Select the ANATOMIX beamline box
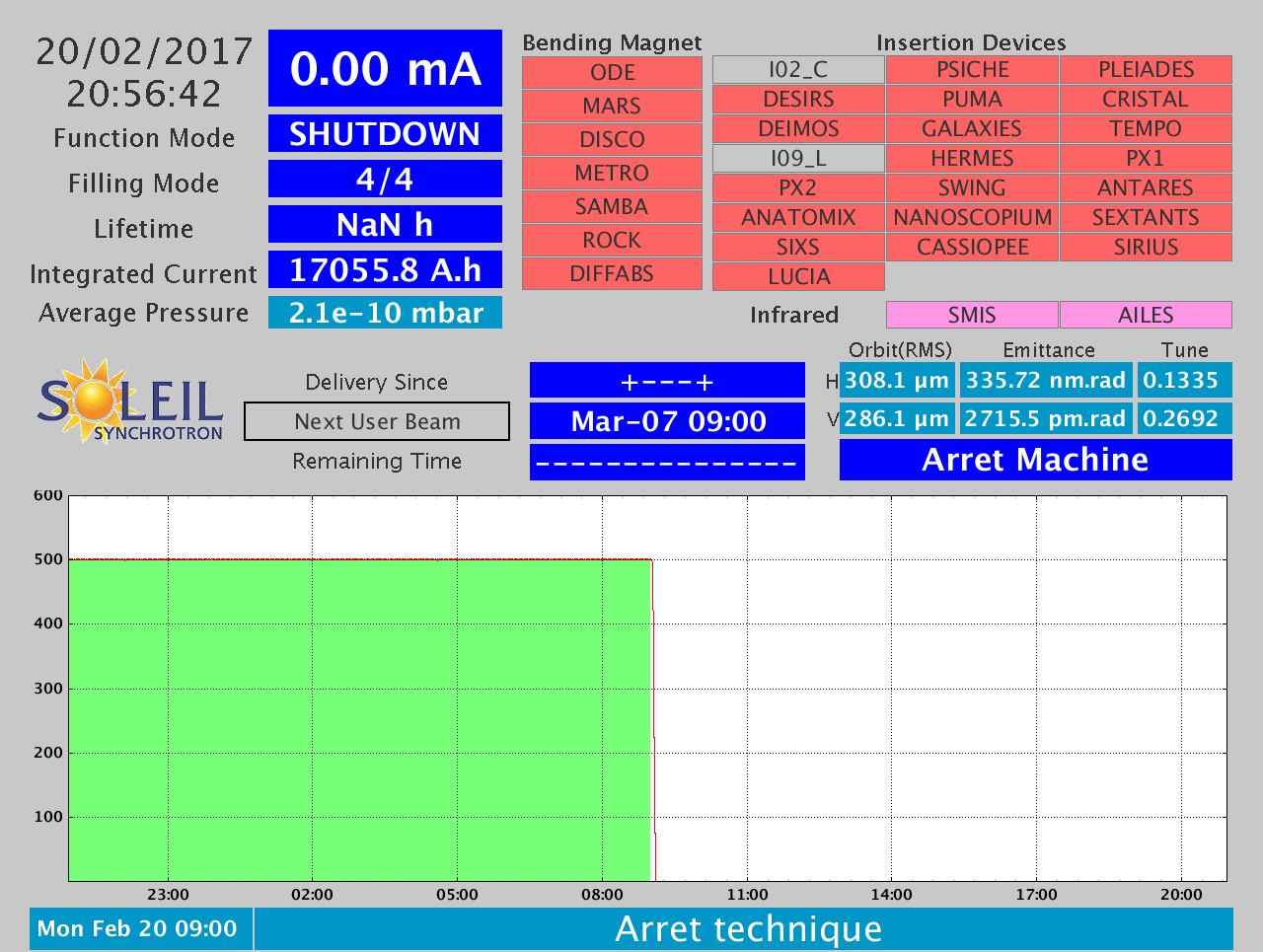1263x952 pixels. pyautogui.click(x=798, y=218)
